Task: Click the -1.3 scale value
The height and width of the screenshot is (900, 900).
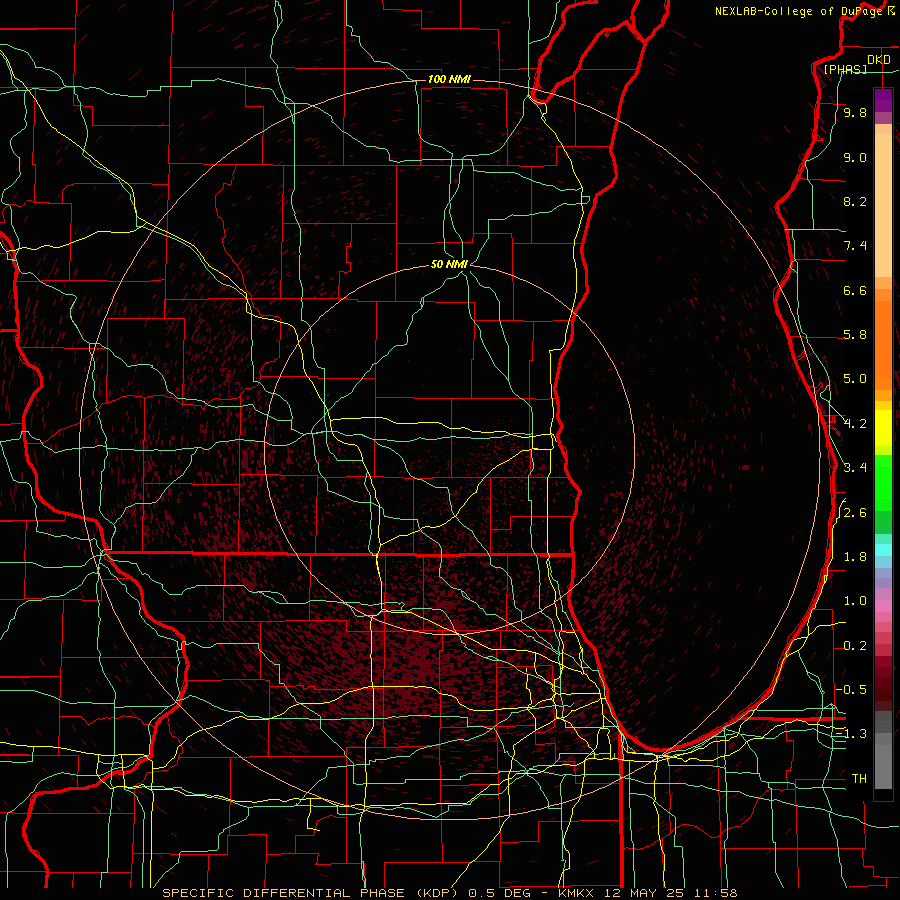Action: click(851, 734)
